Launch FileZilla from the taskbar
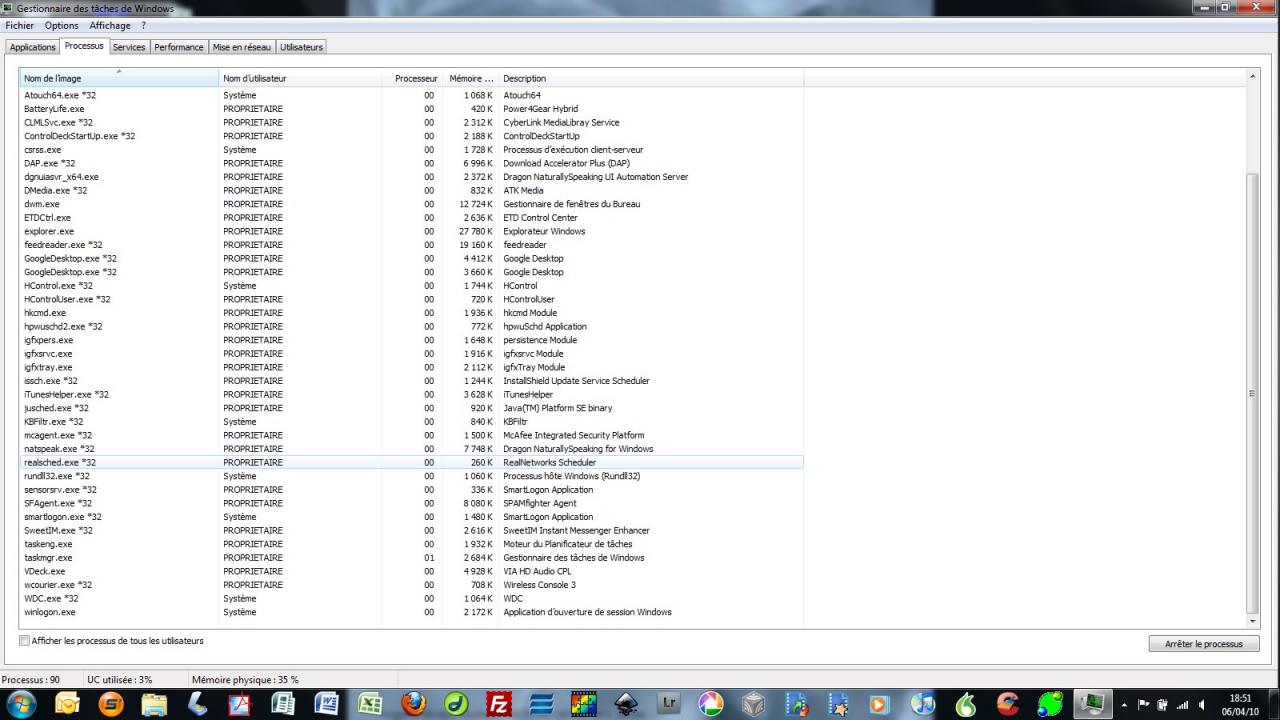This screenshot has height=720, width=1280. (x=499, y=704)
